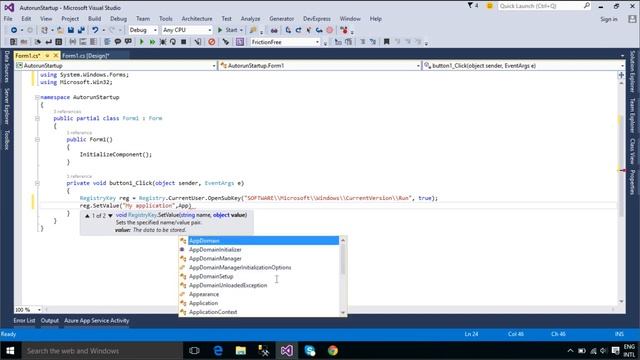Switch to Form1.cs [Design] tab
Image resolution: width=640 pixels, height=360 pixels.
point(86,56)
